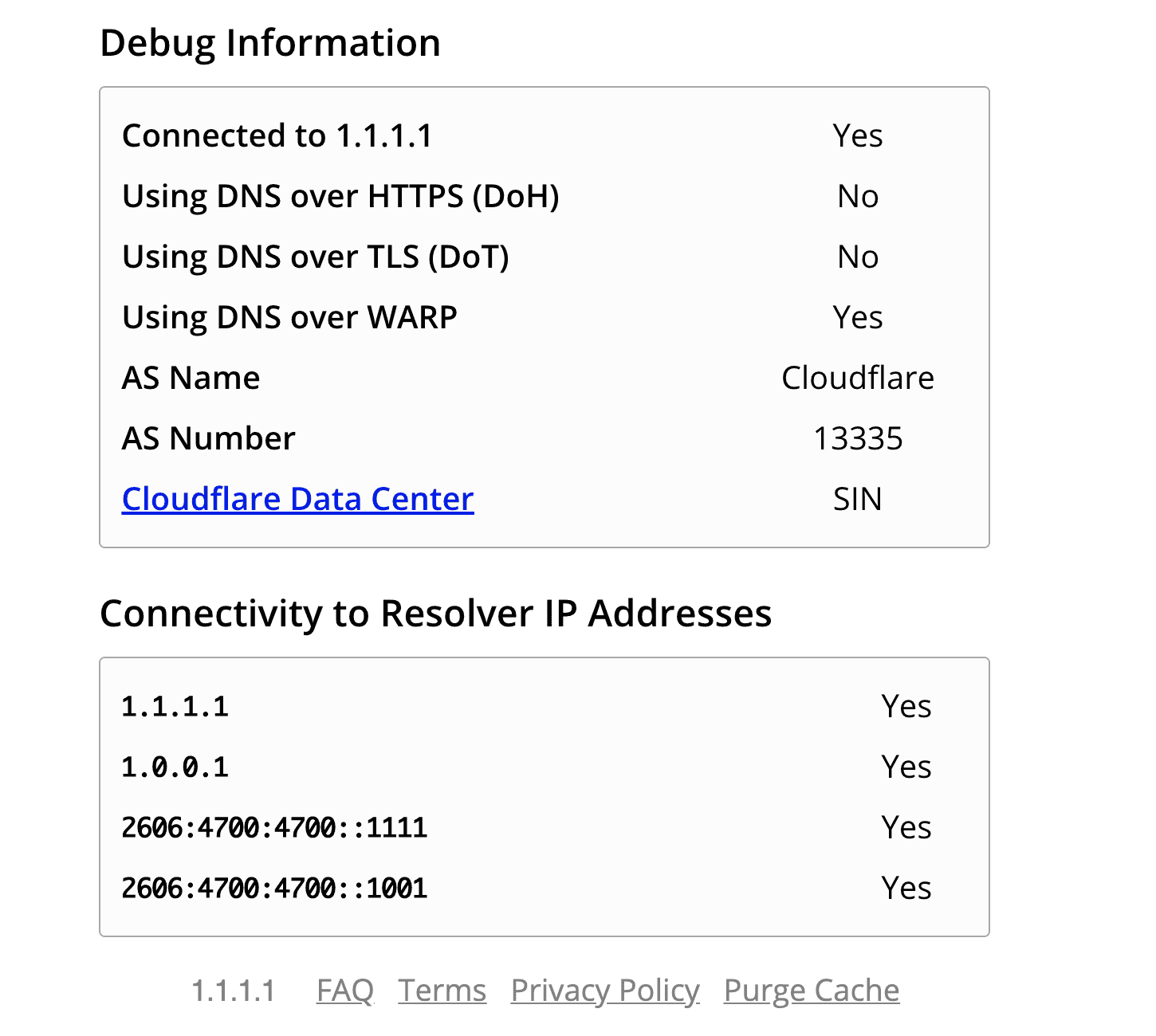This screenshot has height=1036, width=1156.
Task: Click the 1.0.0.1 resolver address row
Action: (x=545, y=767)
